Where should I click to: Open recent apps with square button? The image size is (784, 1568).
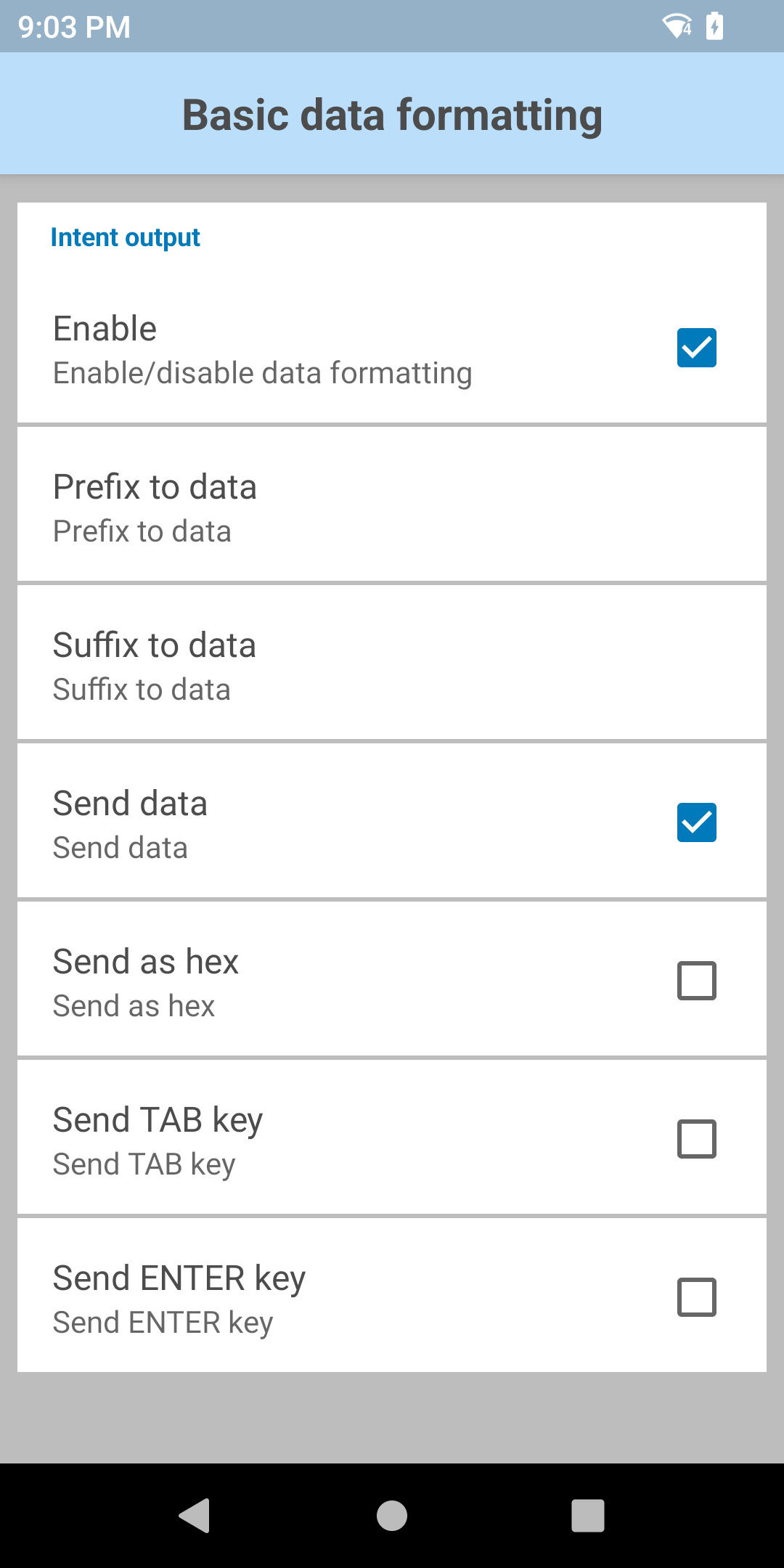click(x=588, y=1516)
